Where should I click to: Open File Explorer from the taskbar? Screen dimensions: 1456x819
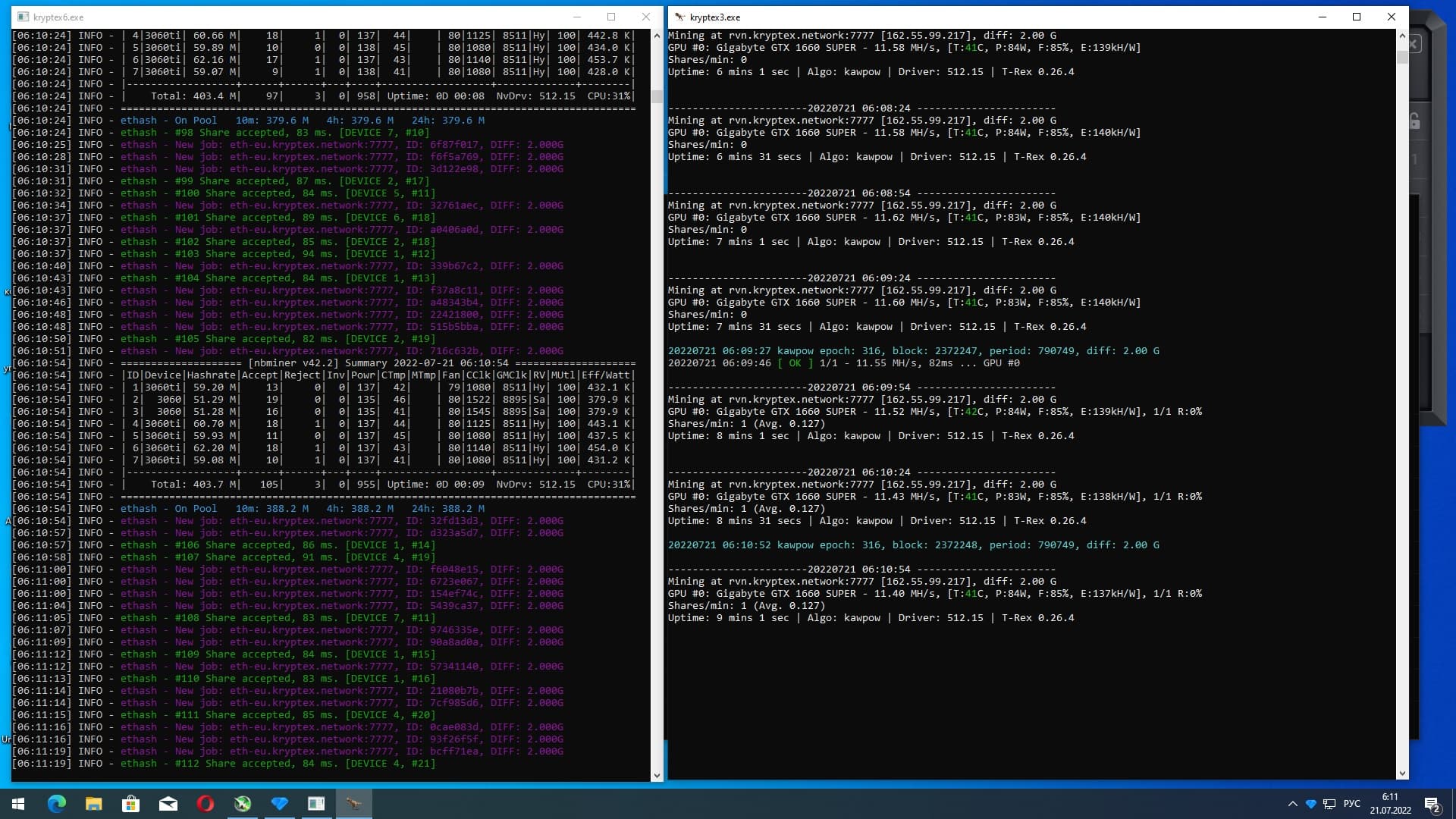click(x=93, y=804)
